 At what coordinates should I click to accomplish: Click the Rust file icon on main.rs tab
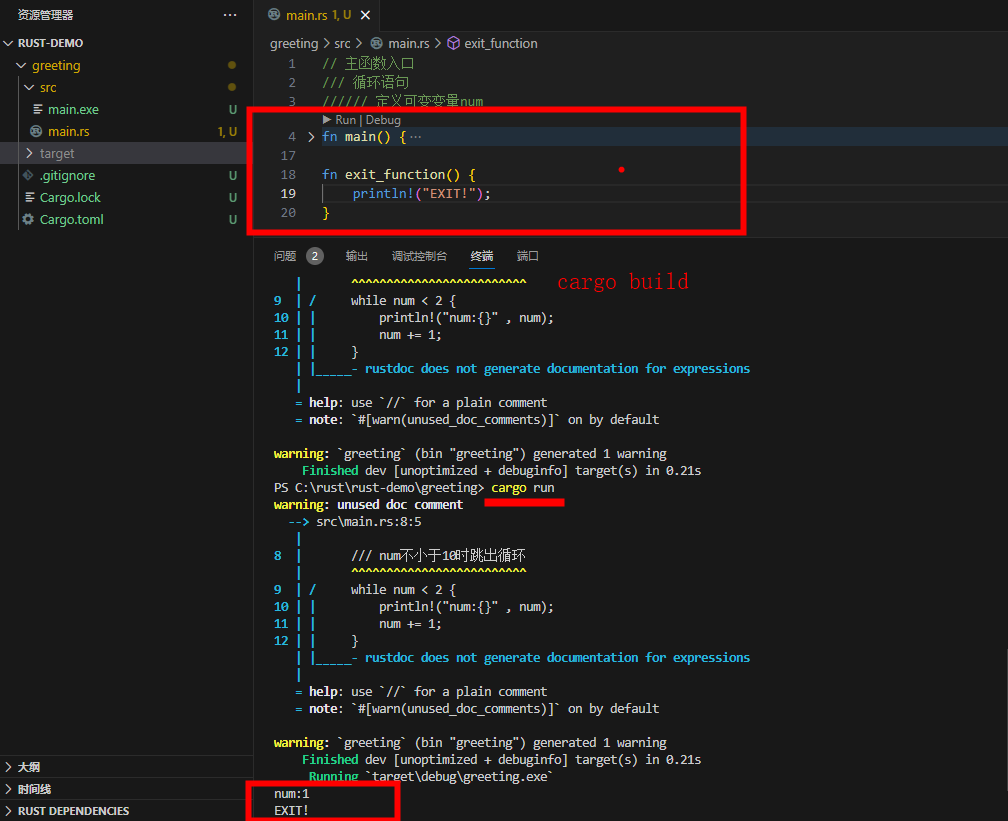(x=274, y=14)
